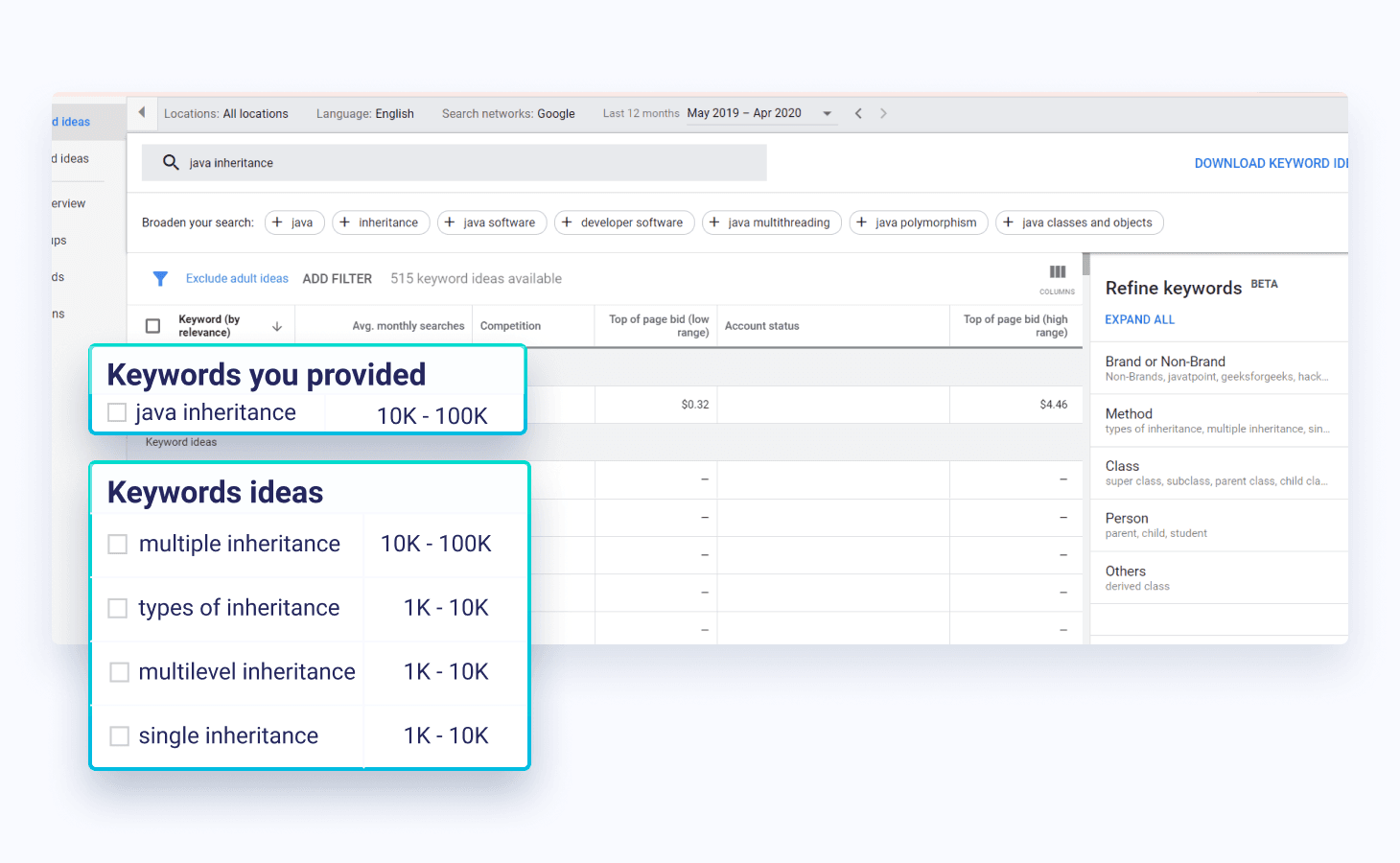Click the filter funnel icon
This screenshot has height=863, width=1400.
[160, 278]
